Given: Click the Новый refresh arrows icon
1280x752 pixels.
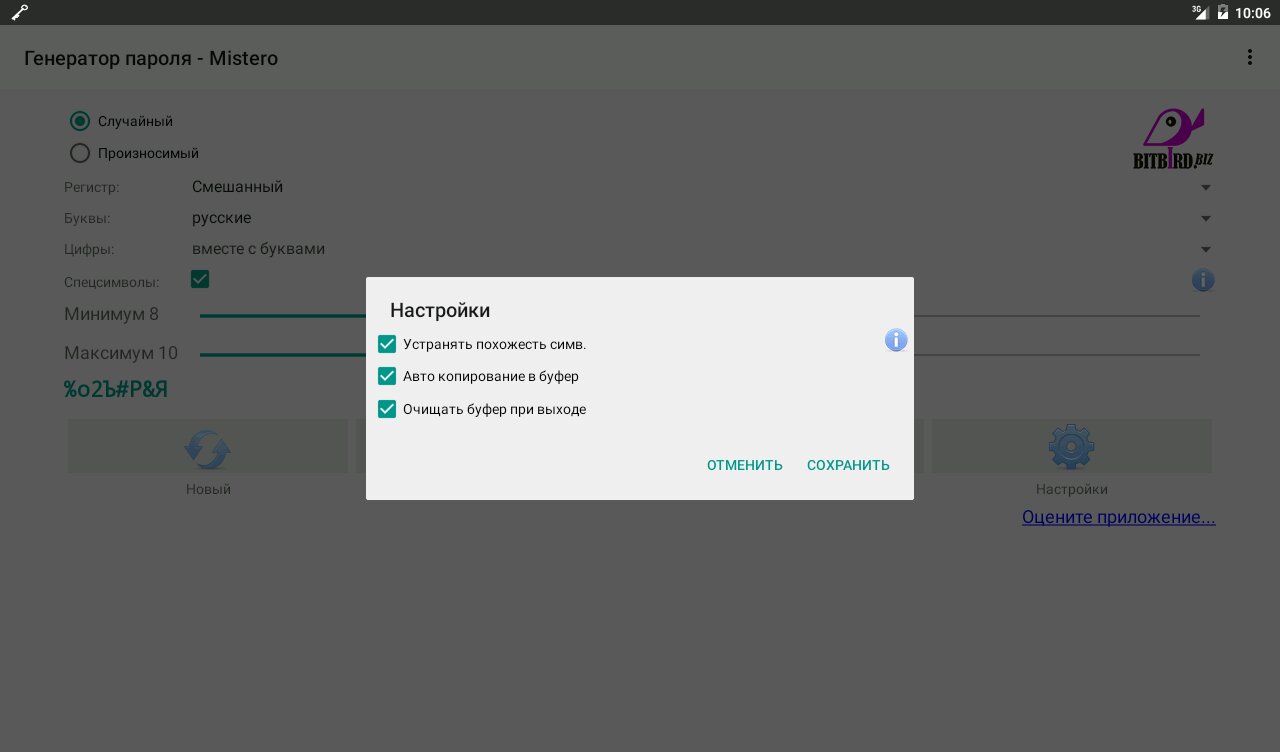Looking at the screenshot, I should [x=208, y=449].
